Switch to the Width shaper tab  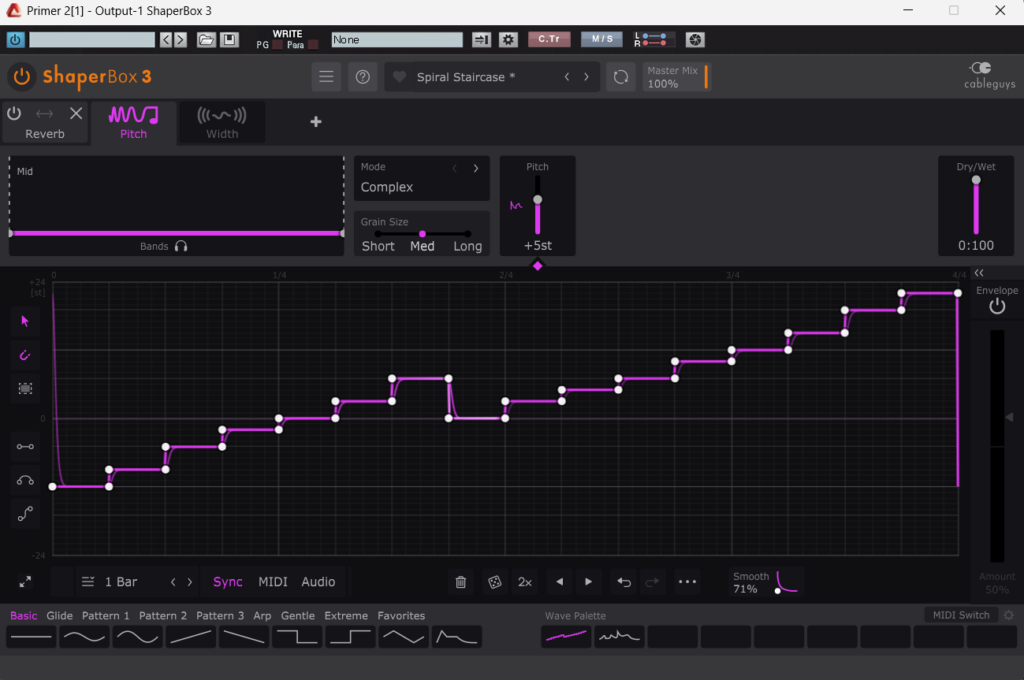[x=222, y=122]
